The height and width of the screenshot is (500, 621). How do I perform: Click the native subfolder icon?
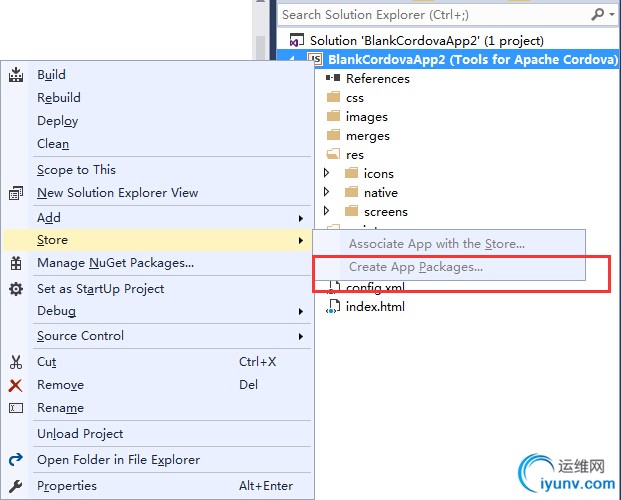coord(351,192)
